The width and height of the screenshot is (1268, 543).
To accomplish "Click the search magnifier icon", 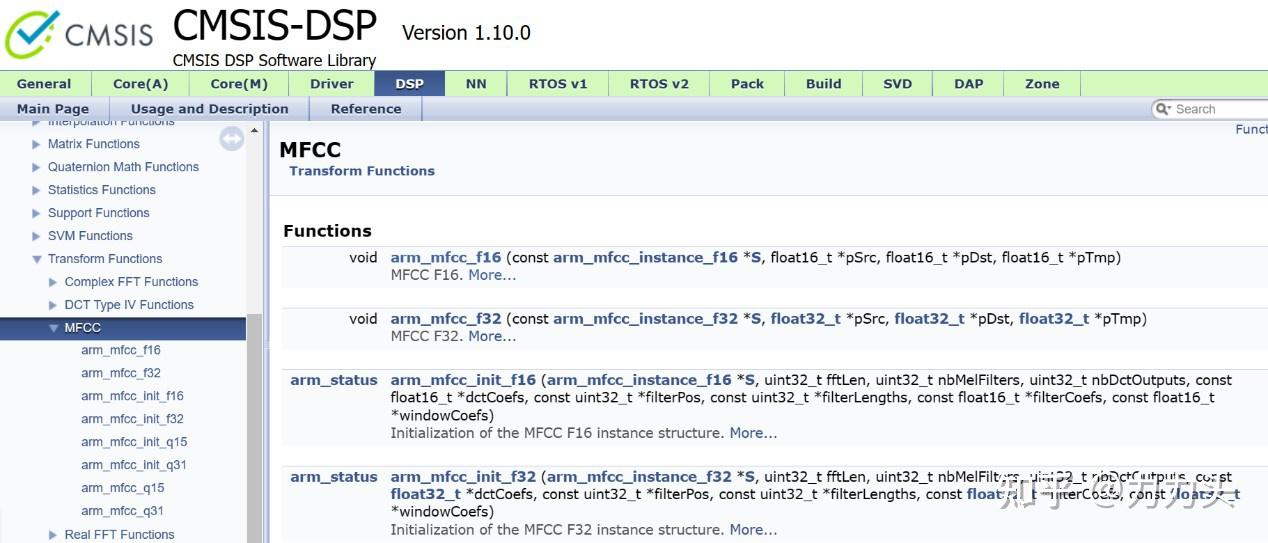I will pyautogui.click(x=1163, y=109).
